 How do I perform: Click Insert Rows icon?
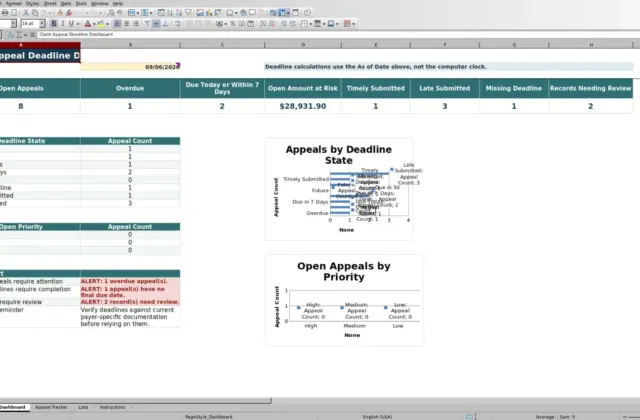coord(131,13)
